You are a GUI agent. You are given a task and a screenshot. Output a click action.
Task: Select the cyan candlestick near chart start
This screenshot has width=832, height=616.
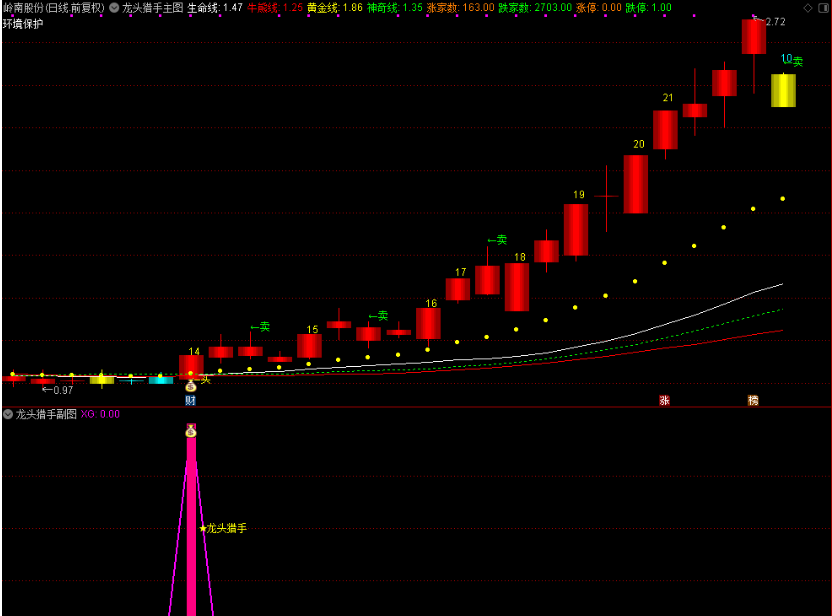point(160,380)
